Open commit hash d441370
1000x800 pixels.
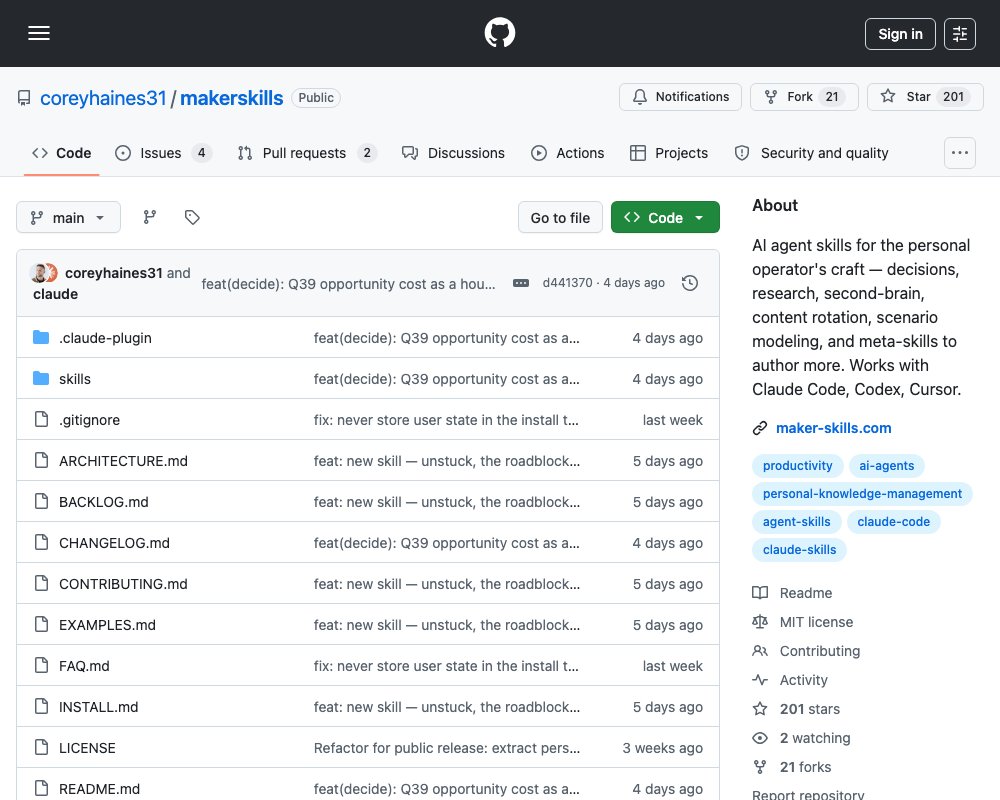point(567,283)
